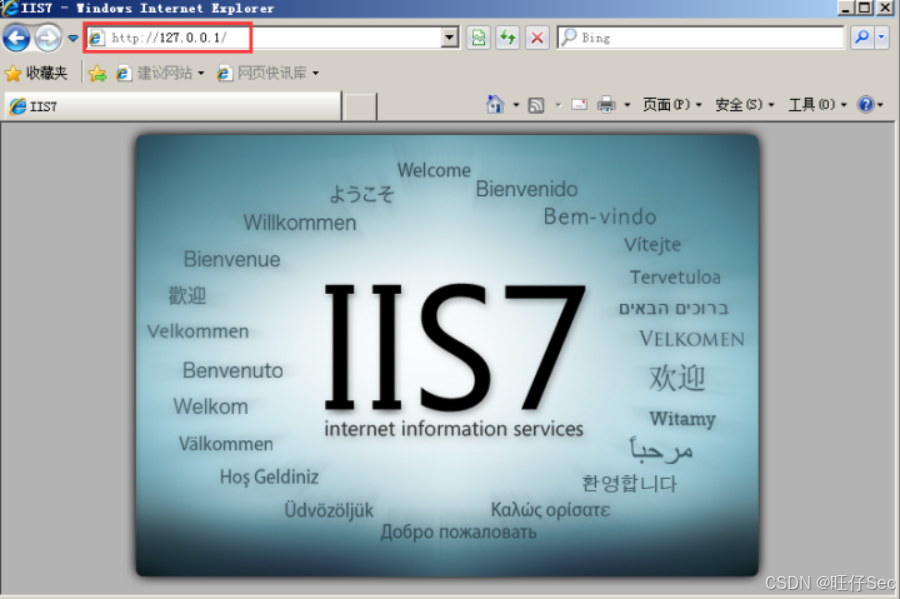Click the Home house icon
900x599 pixels.
coord(495,104)
